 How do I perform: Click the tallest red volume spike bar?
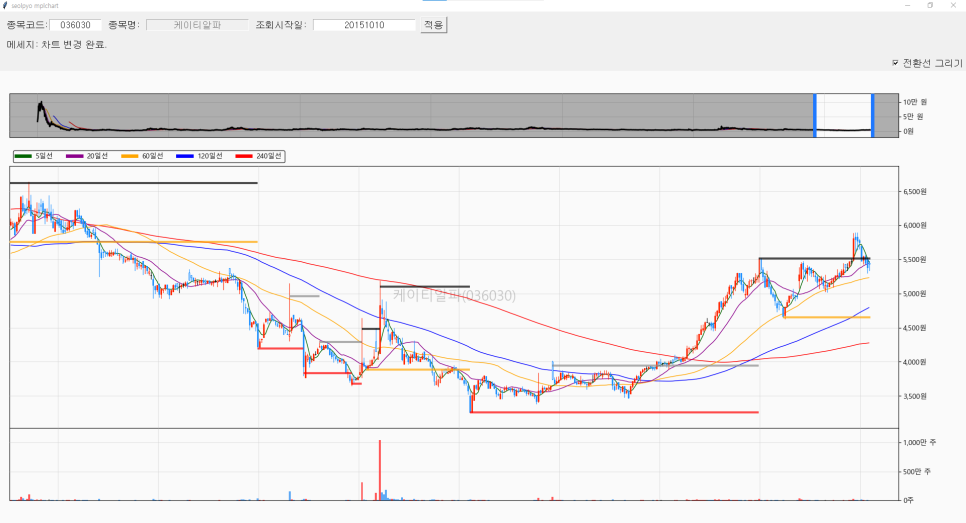(x=380, y=470)
